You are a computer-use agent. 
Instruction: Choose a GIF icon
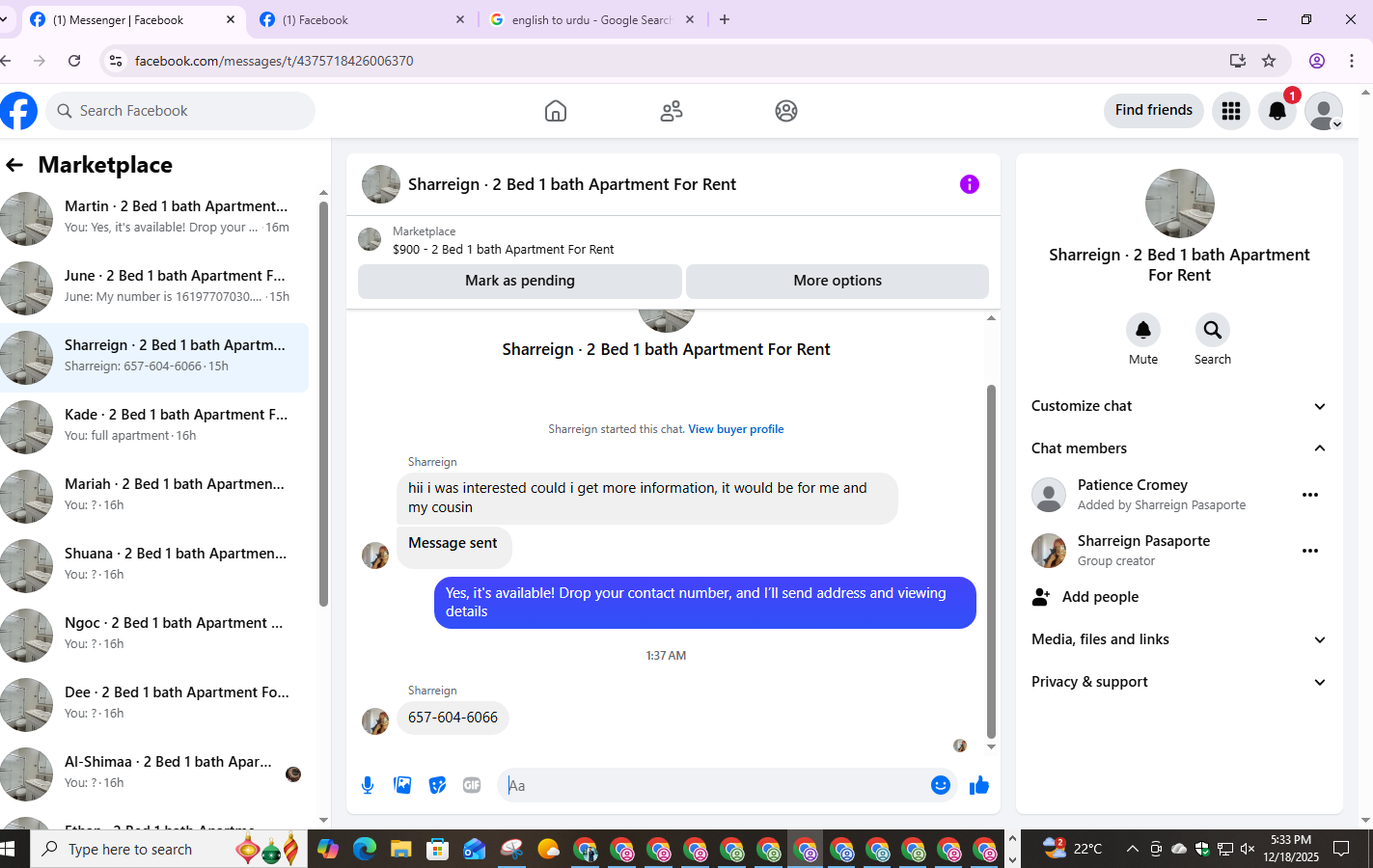(472, 785)
